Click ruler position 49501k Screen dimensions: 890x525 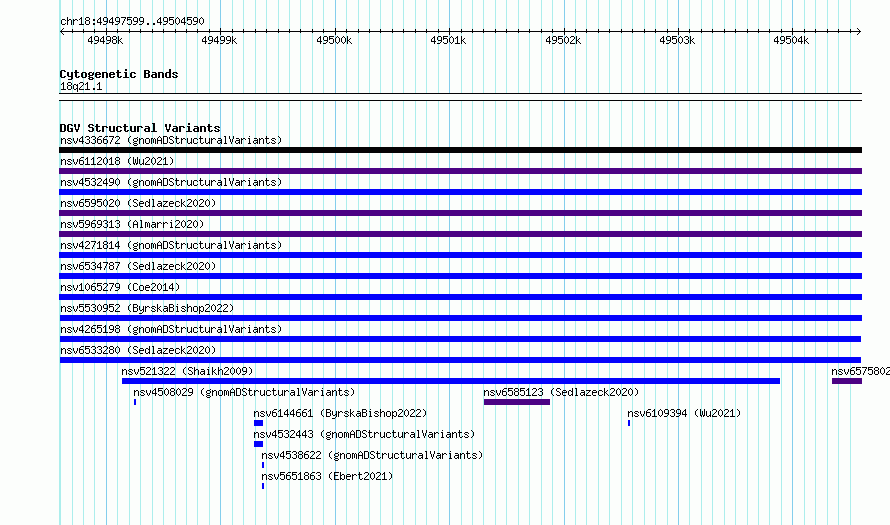tap(448, 40)
